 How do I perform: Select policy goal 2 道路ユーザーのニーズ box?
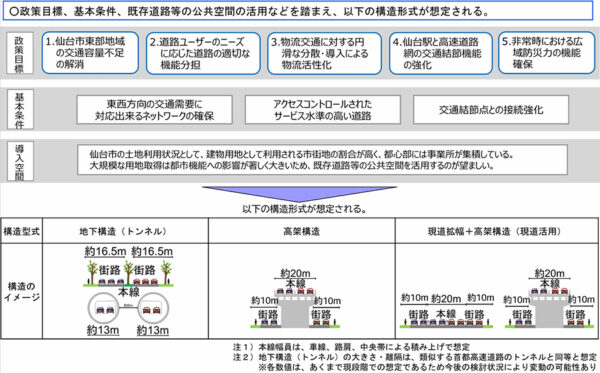pos(203,53)
